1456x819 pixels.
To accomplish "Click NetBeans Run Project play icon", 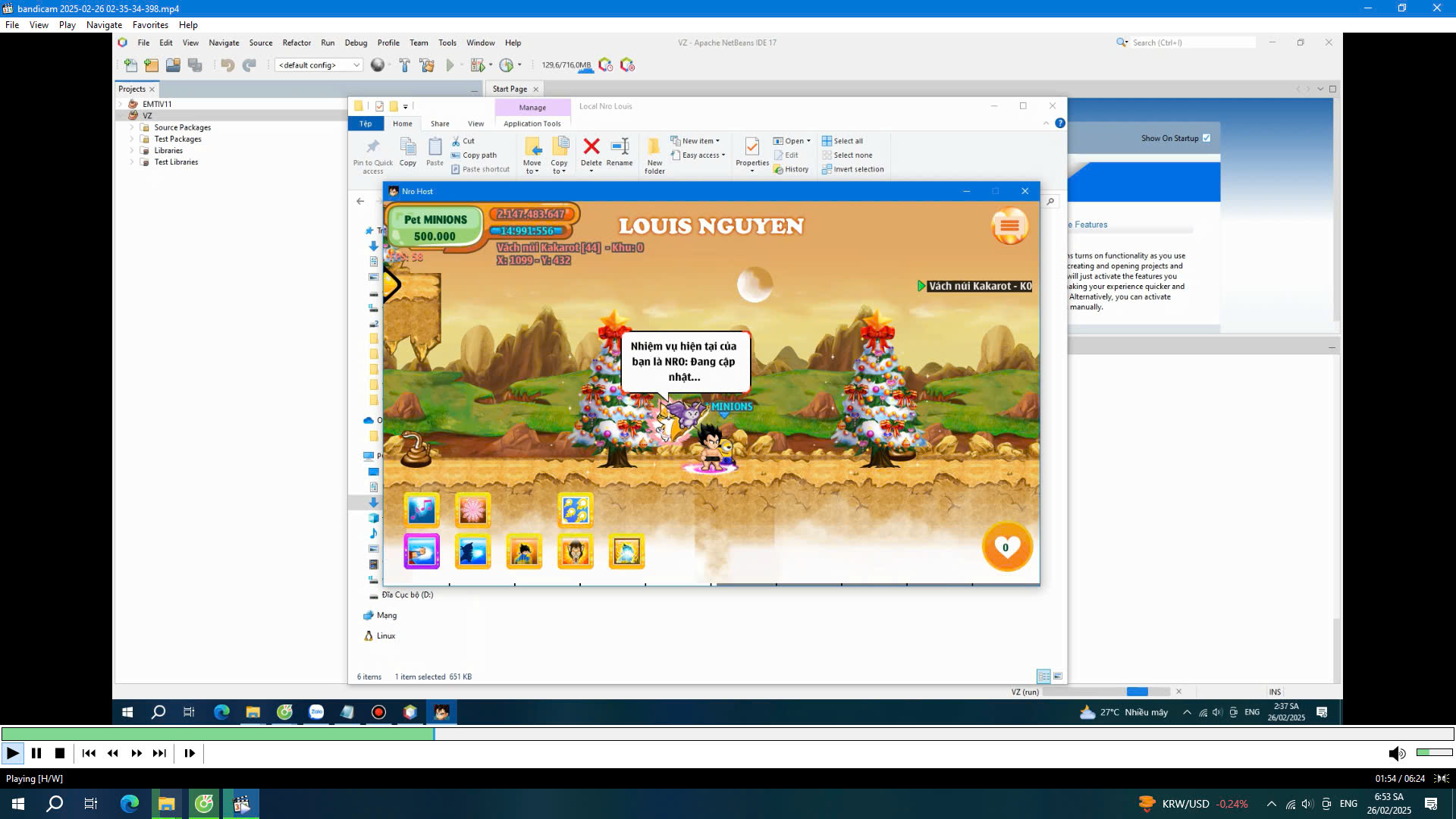I will (450, 65).
